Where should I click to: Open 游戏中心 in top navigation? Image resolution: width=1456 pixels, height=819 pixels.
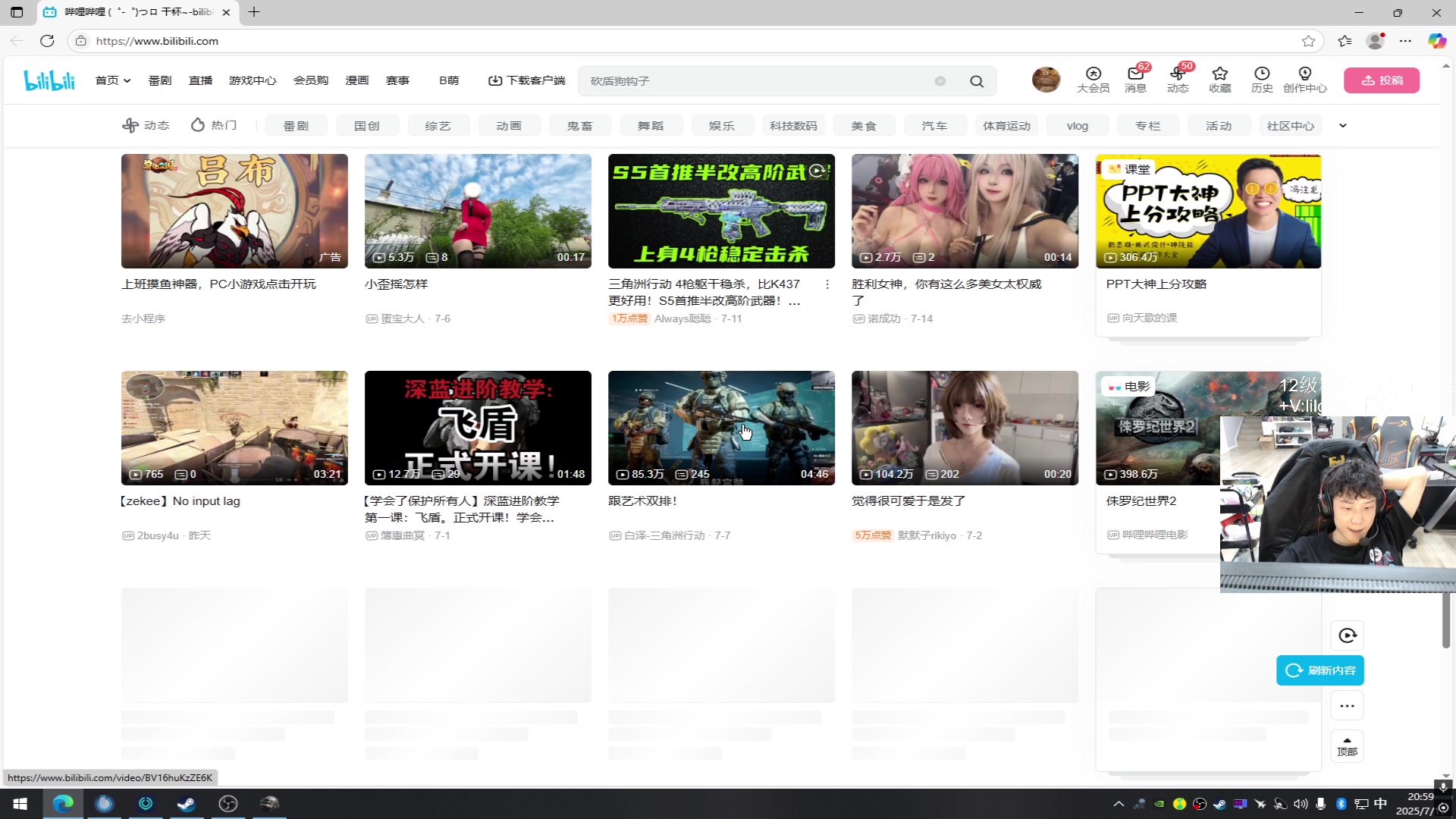point(253,80)
